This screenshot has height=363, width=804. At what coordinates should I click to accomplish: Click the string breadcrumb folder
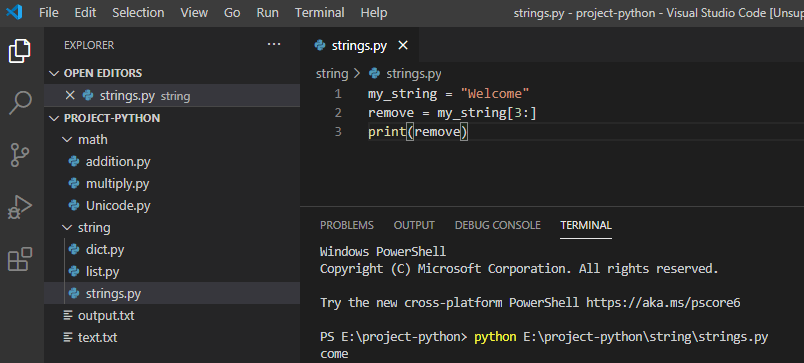pyautogui.click(x=332, y=74)
